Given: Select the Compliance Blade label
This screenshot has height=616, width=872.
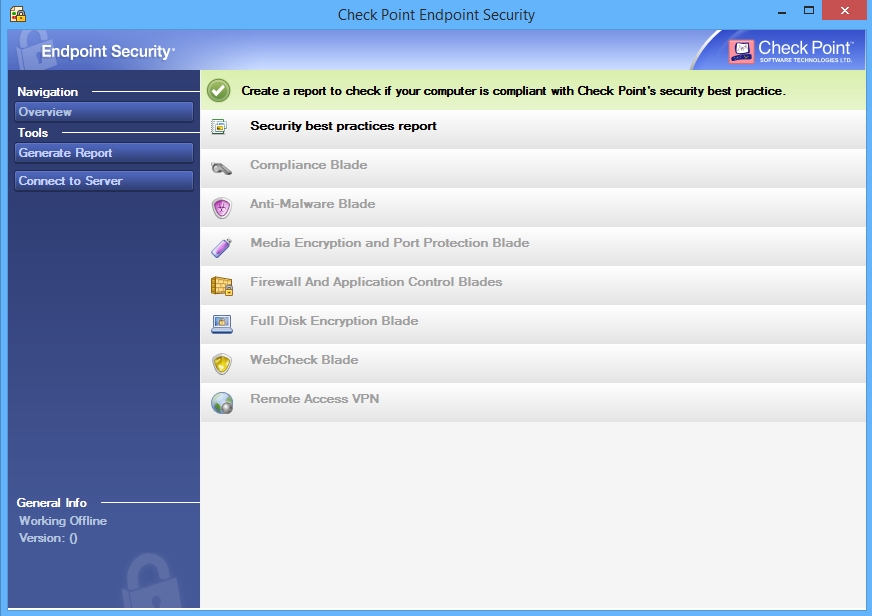Looking at the screenshot, I should tap(308, 165).
